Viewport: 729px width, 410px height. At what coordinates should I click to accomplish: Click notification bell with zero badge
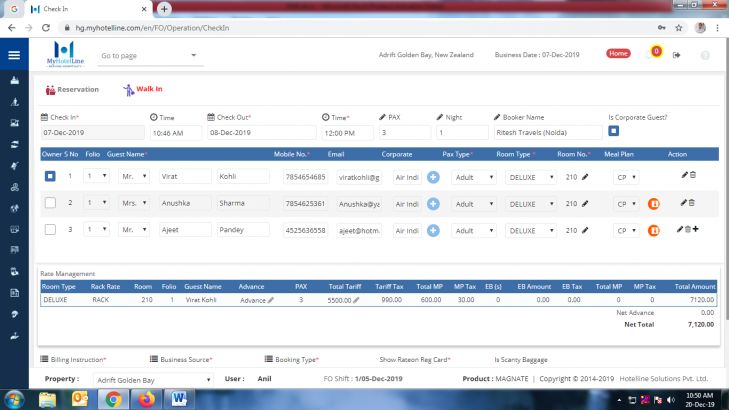(655, 53)
